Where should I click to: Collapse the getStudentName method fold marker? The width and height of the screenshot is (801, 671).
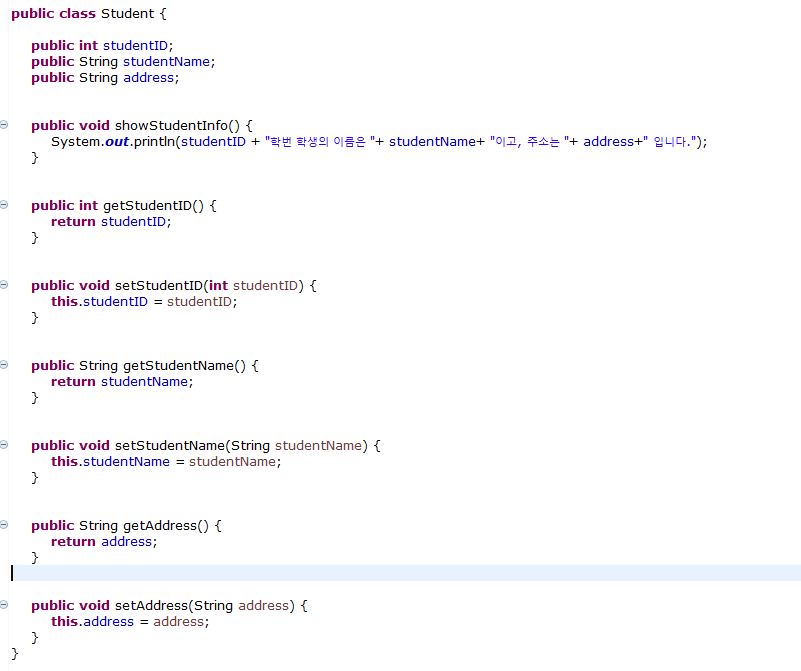(4, 365)
